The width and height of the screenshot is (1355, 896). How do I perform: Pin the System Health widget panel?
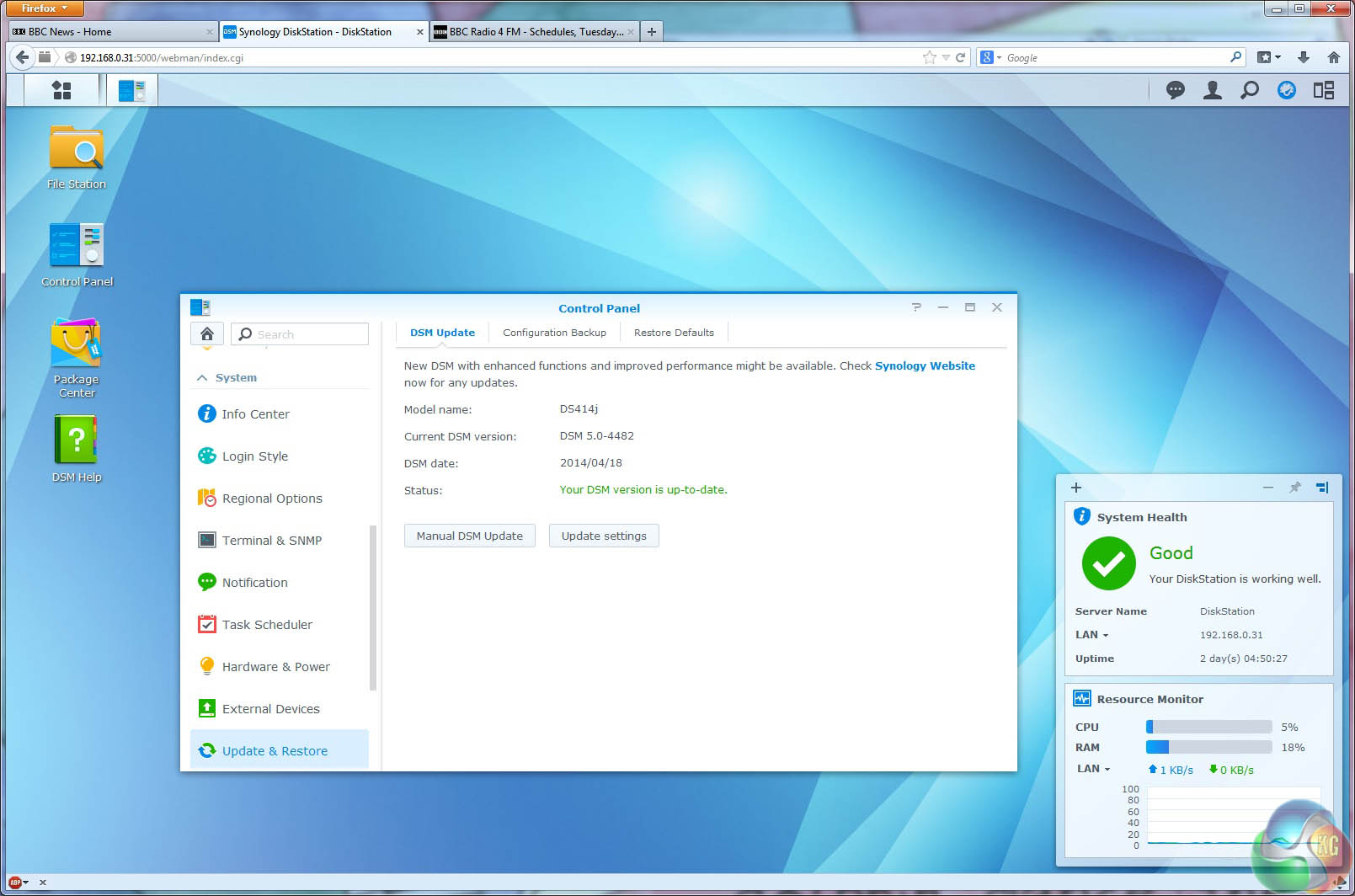[x=1295, y=488]
